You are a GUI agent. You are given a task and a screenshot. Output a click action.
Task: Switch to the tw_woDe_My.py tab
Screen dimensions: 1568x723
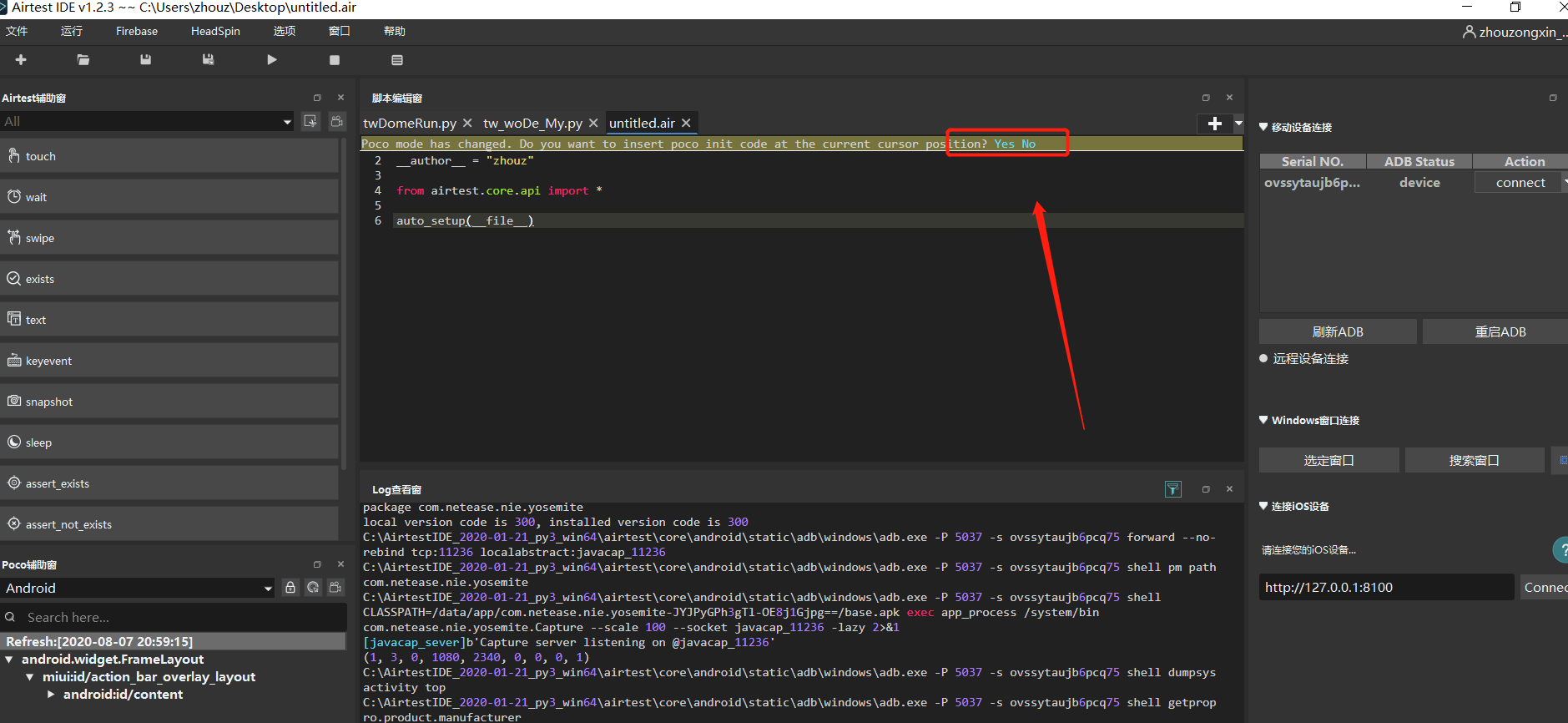[x=532, y=124]
